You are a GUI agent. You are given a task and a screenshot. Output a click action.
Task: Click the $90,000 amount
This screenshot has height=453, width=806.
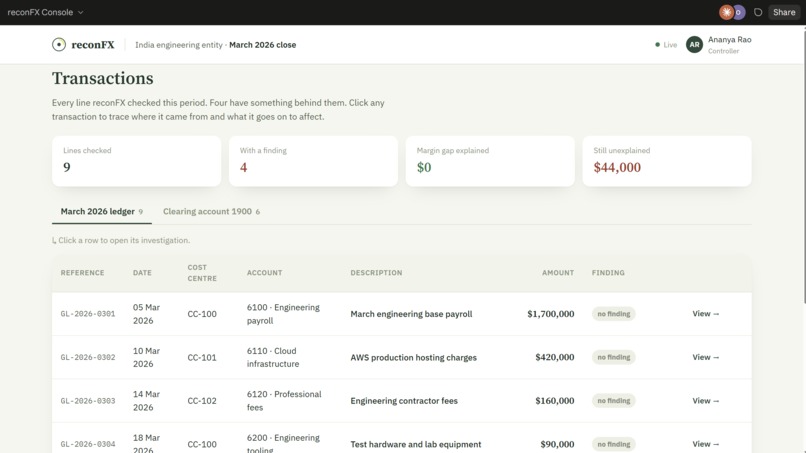(557, 444)
